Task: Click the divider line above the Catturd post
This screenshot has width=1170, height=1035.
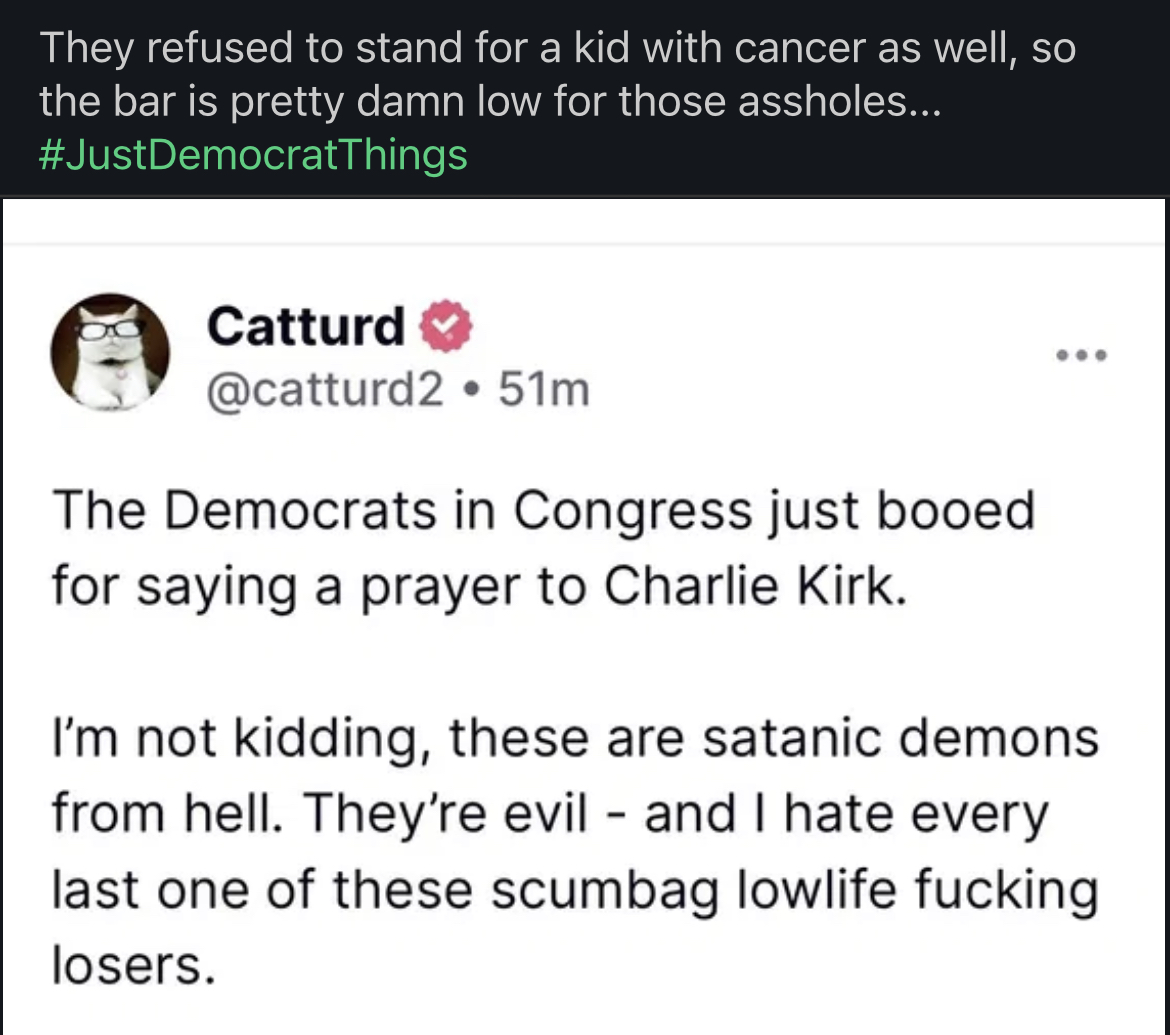Action: pos(585,244)
